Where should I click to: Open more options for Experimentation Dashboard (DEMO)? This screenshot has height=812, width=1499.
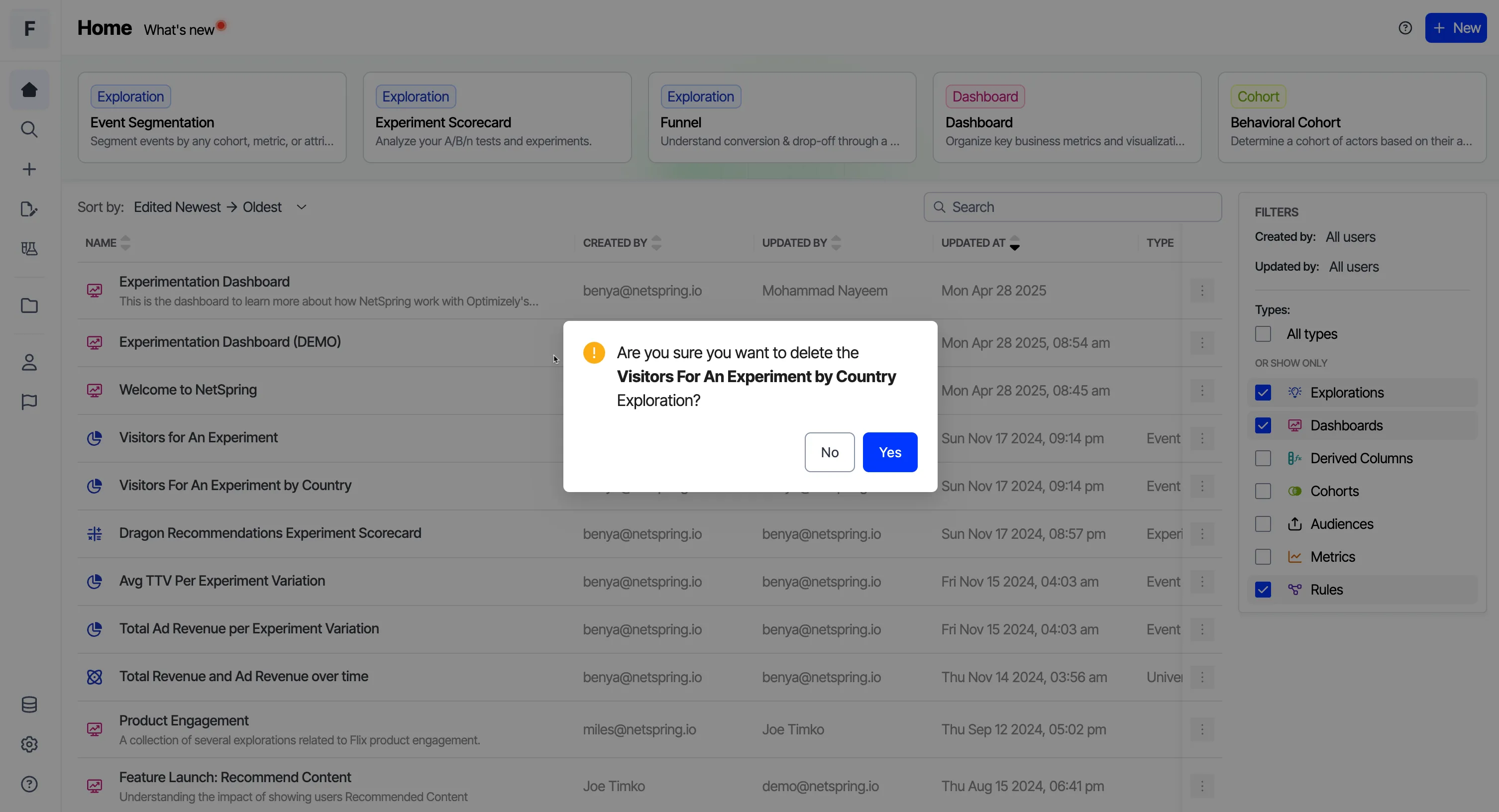click(1202, 343)
